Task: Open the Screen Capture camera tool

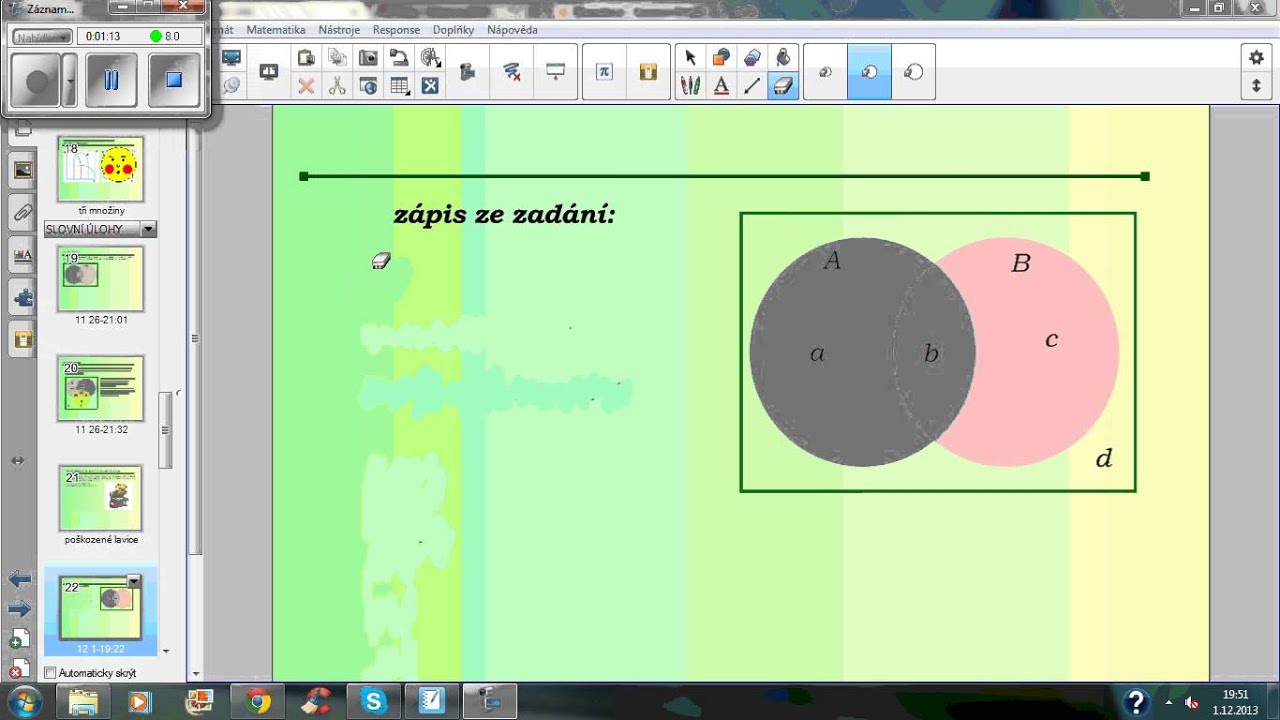Action: tap(368, 58)
